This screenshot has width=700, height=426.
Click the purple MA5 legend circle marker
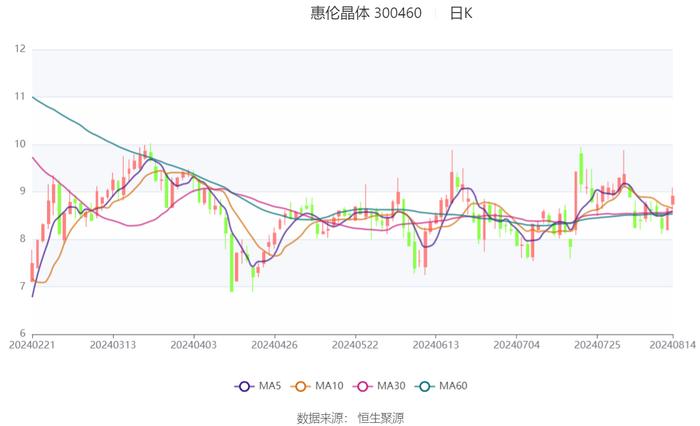(244, 386)
